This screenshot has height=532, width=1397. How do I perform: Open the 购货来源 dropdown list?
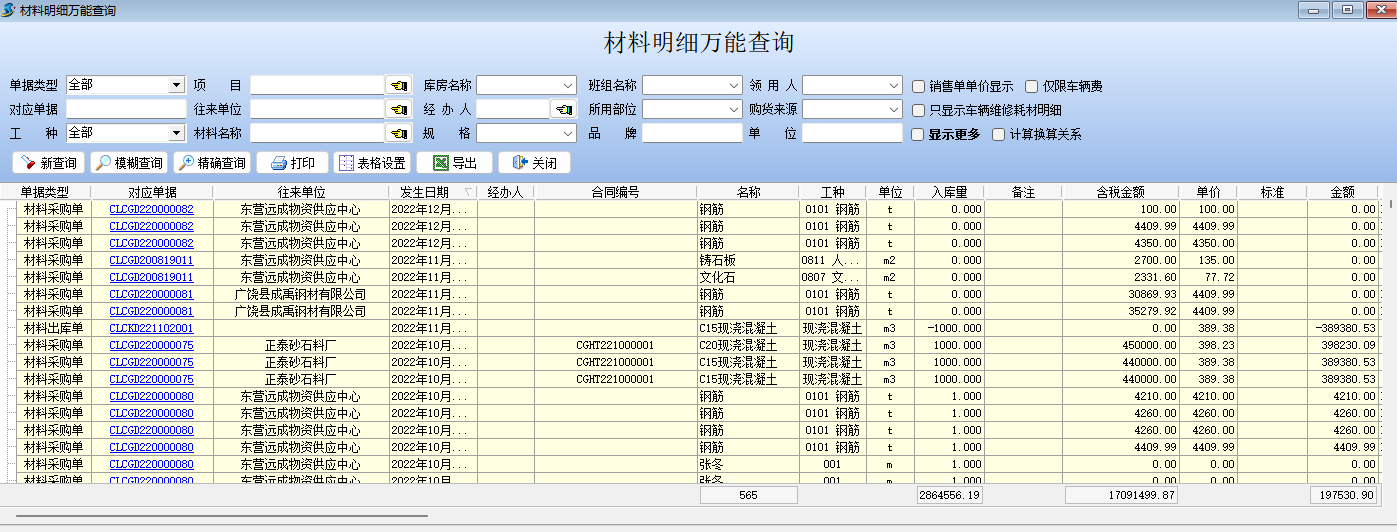coord(894,110)
